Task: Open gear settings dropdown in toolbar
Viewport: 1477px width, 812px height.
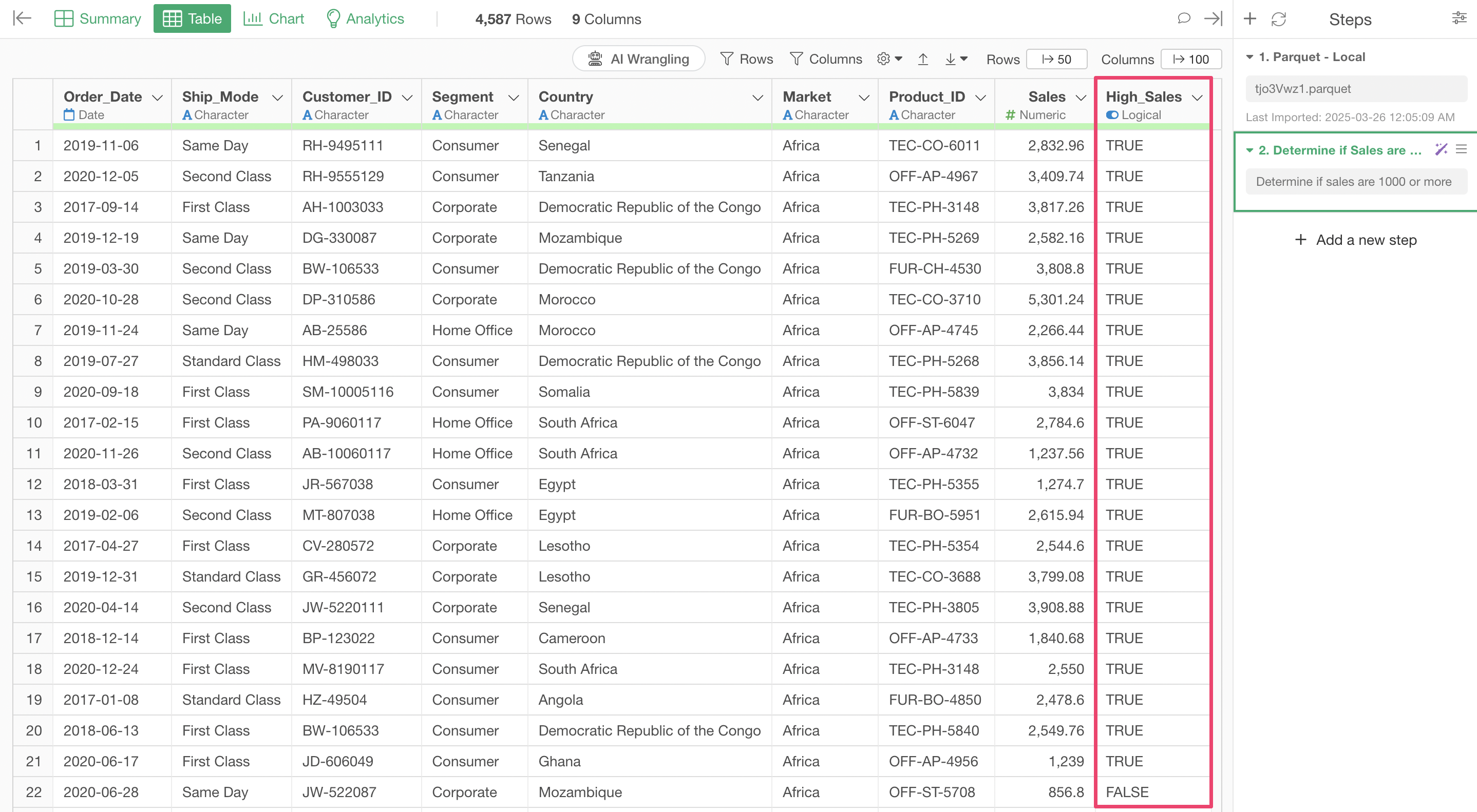Action: [x=889, y=59]
